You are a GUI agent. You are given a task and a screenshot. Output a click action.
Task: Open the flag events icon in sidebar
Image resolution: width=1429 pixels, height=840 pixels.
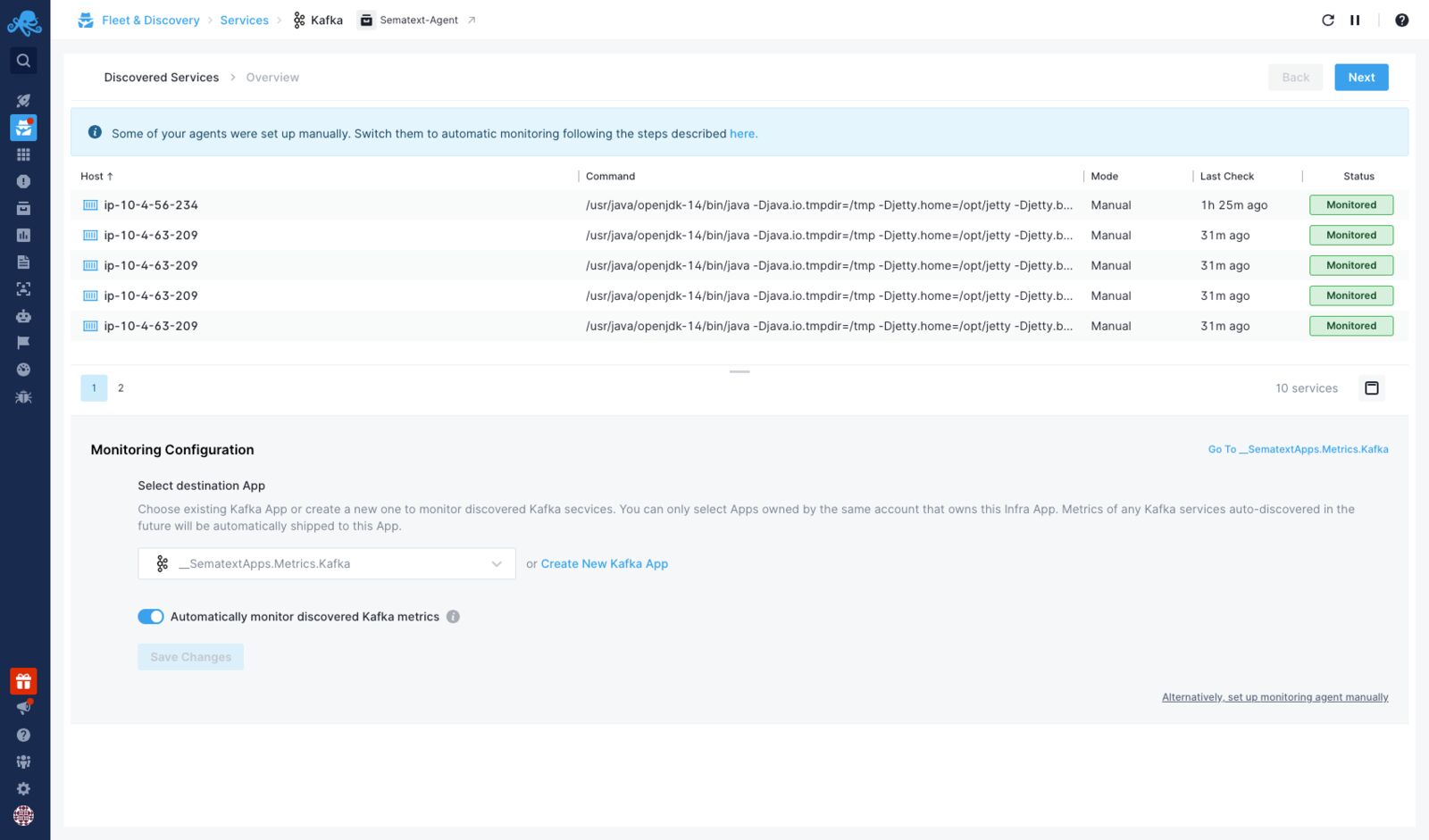click(24, 342)
